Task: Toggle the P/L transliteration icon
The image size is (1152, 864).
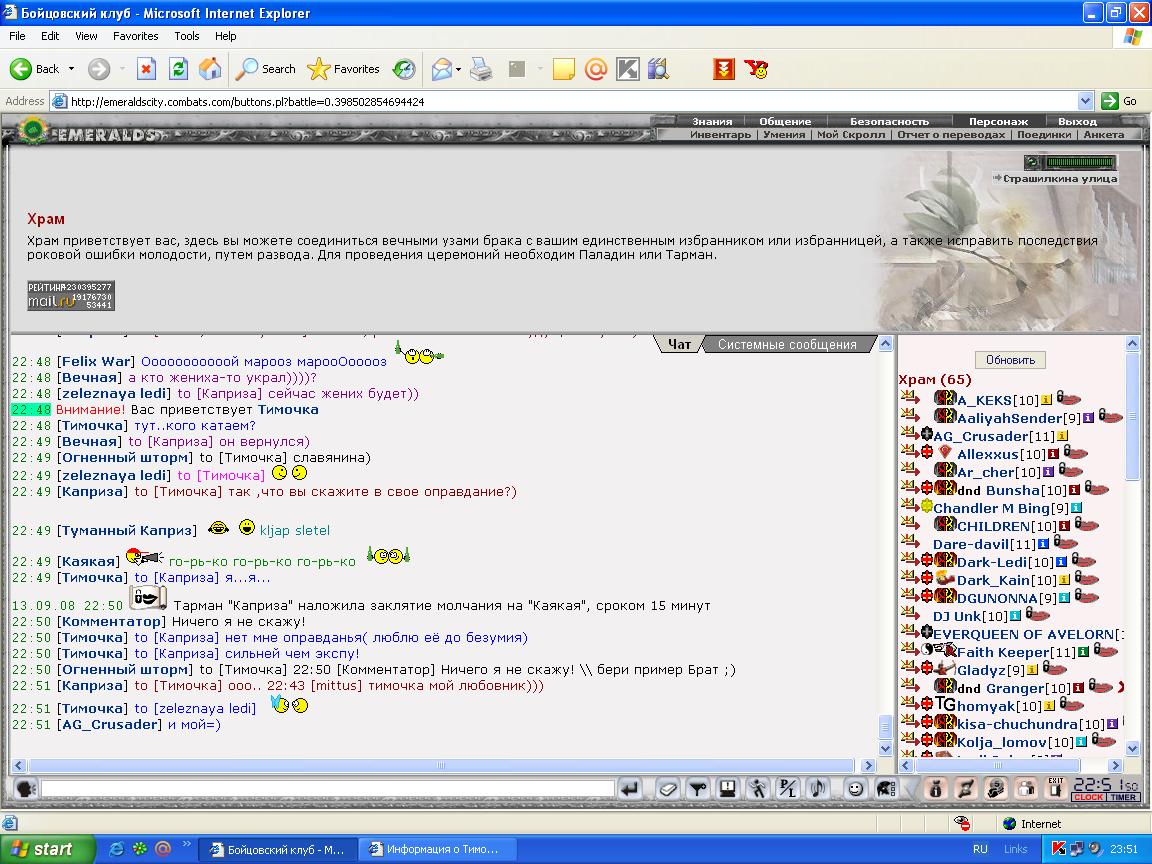Action: coord(788,789)
